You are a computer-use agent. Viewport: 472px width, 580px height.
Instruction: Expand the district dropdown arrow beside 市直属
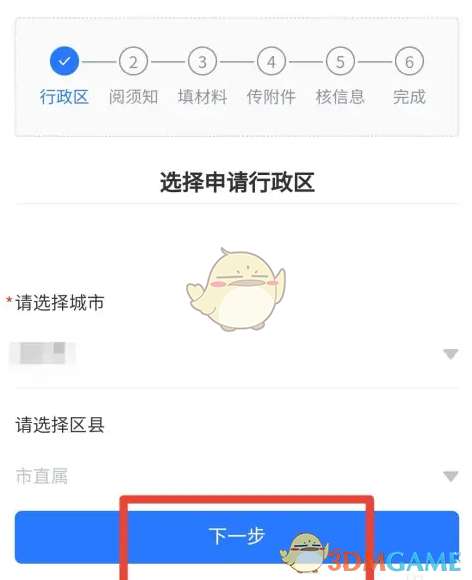point(451,476)
